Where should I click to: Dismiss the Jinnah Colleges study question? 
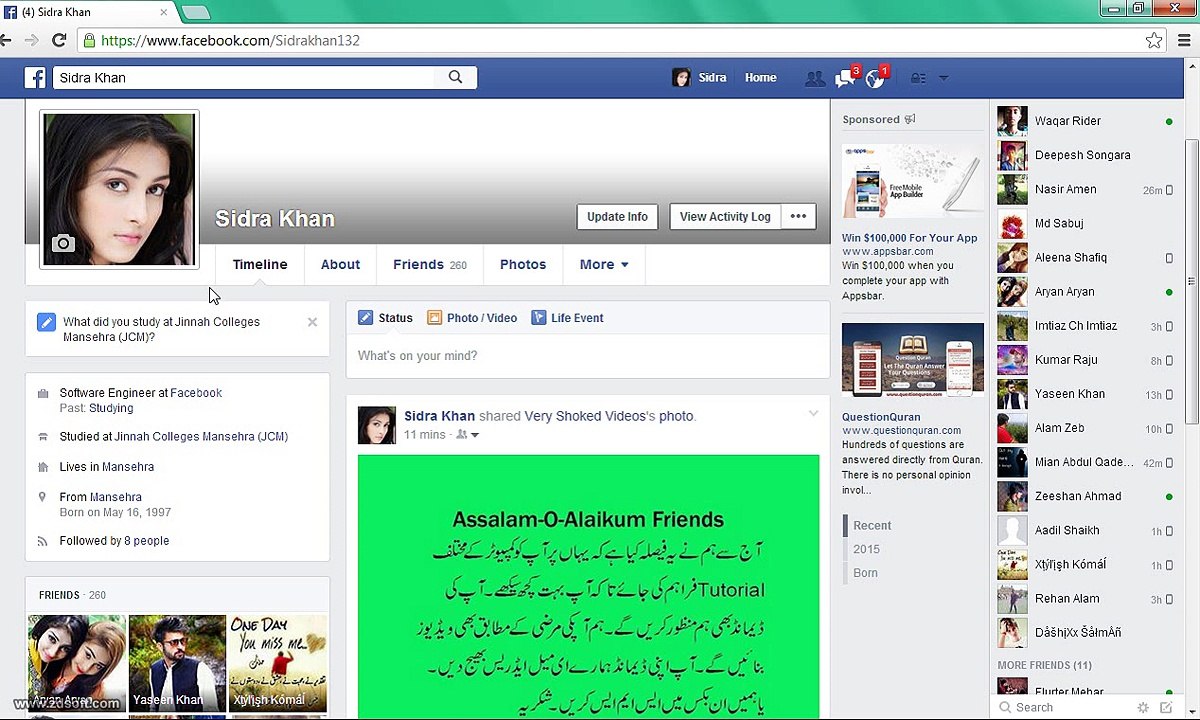[x=312, y=322]
